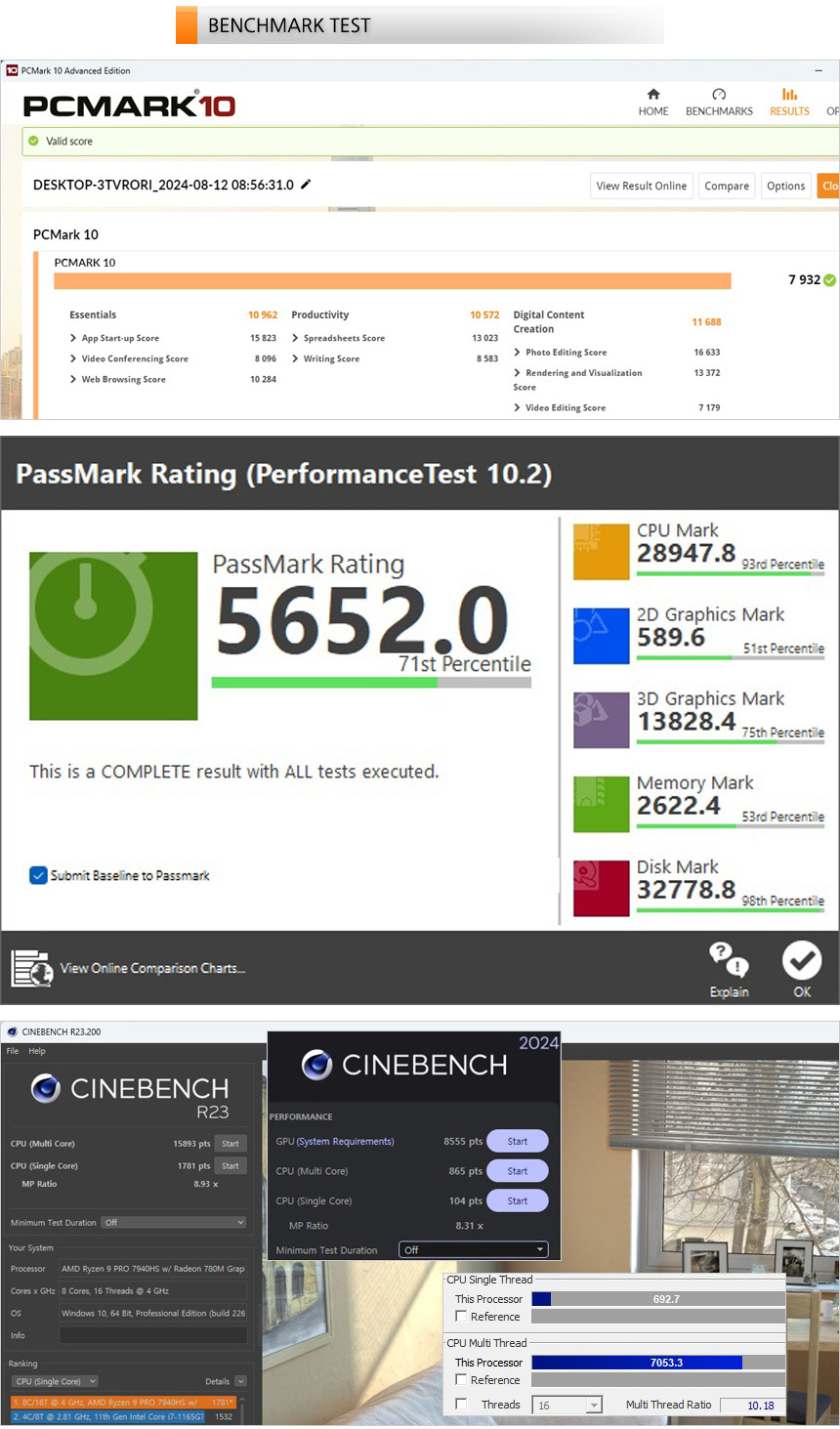Click the green check beside score 7 932
This screenshot has height=1429, width=840.
829,280
